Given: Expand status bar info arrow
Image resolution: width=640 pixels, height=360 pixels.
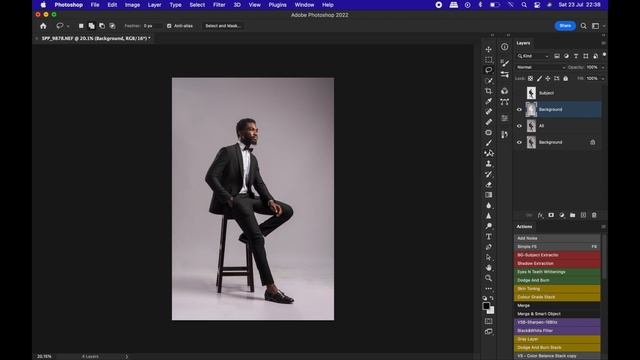Looking at the screenshot, I should click(127, 356).
